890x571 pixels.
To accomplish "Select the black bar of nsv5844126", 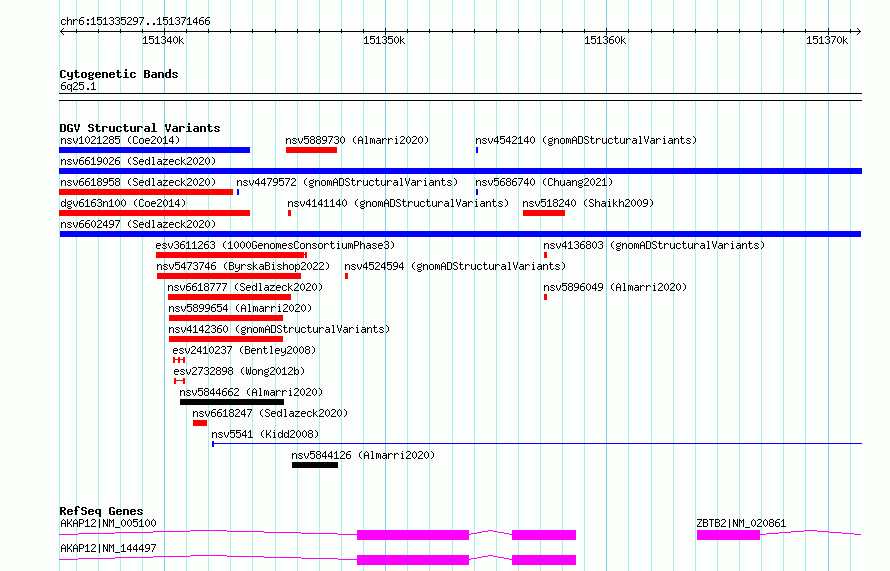I will (x=315, y=465).
